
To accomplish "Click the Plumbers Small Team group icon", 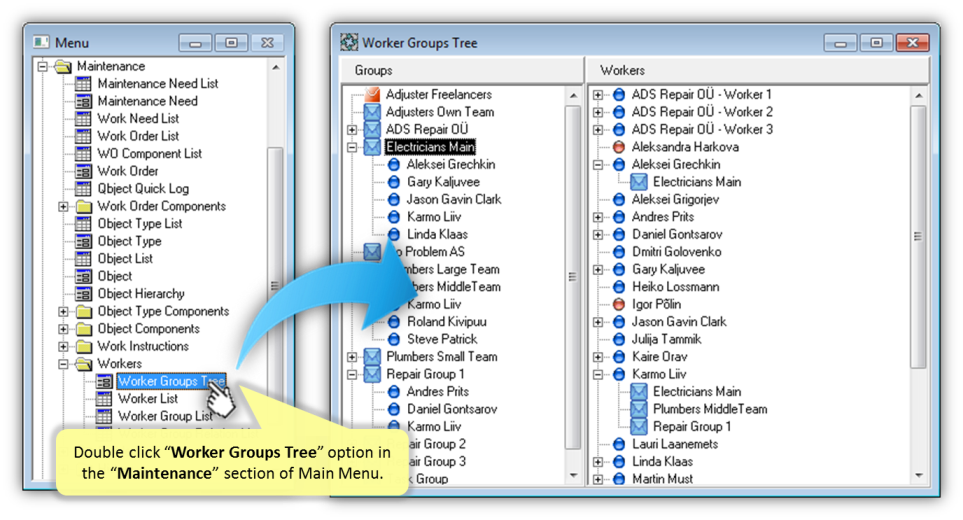I will tap(372, 356).
